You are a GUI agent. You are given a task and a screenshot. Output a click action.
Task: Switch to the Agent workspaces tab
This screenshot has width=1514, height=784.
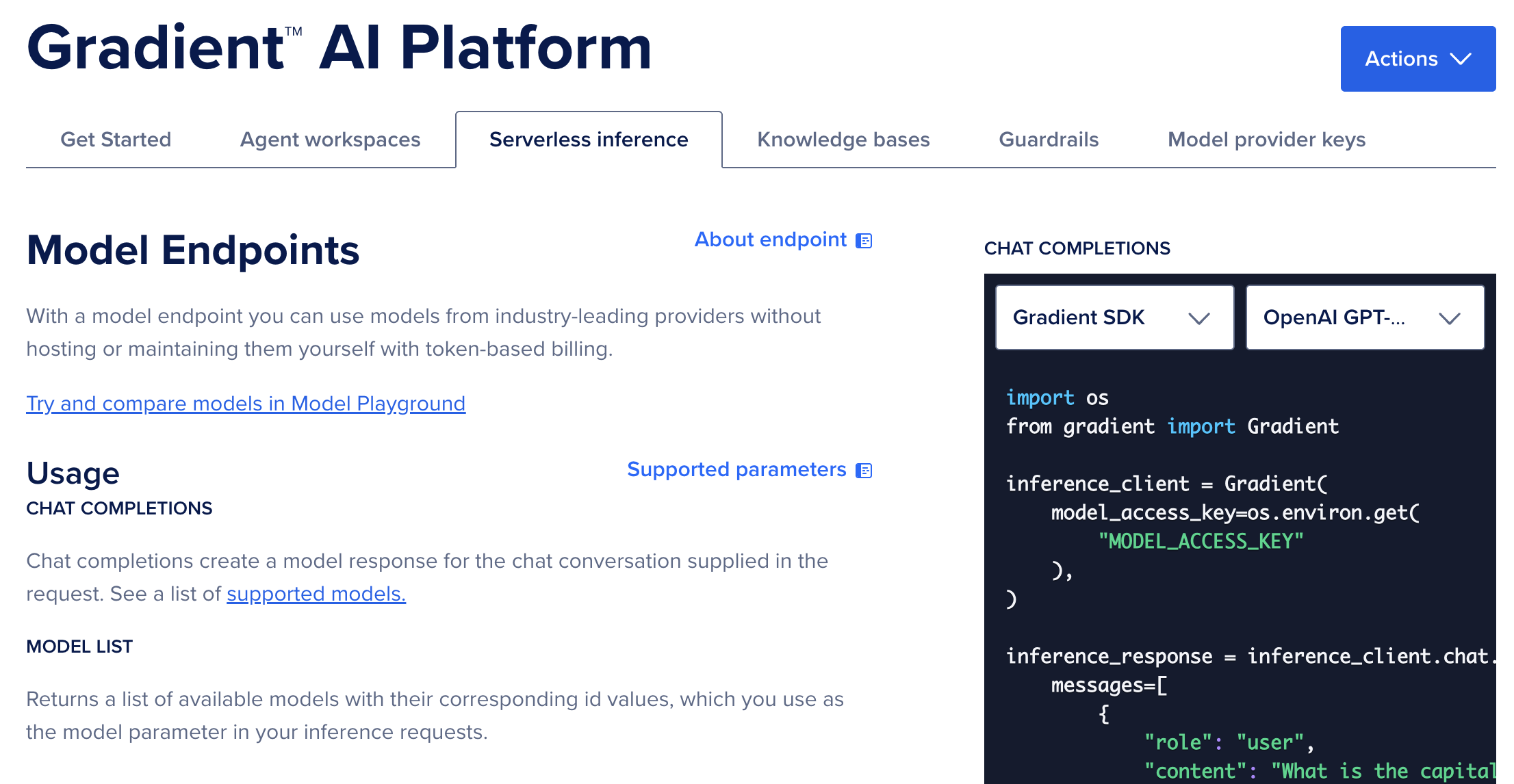tap(330, 140)
